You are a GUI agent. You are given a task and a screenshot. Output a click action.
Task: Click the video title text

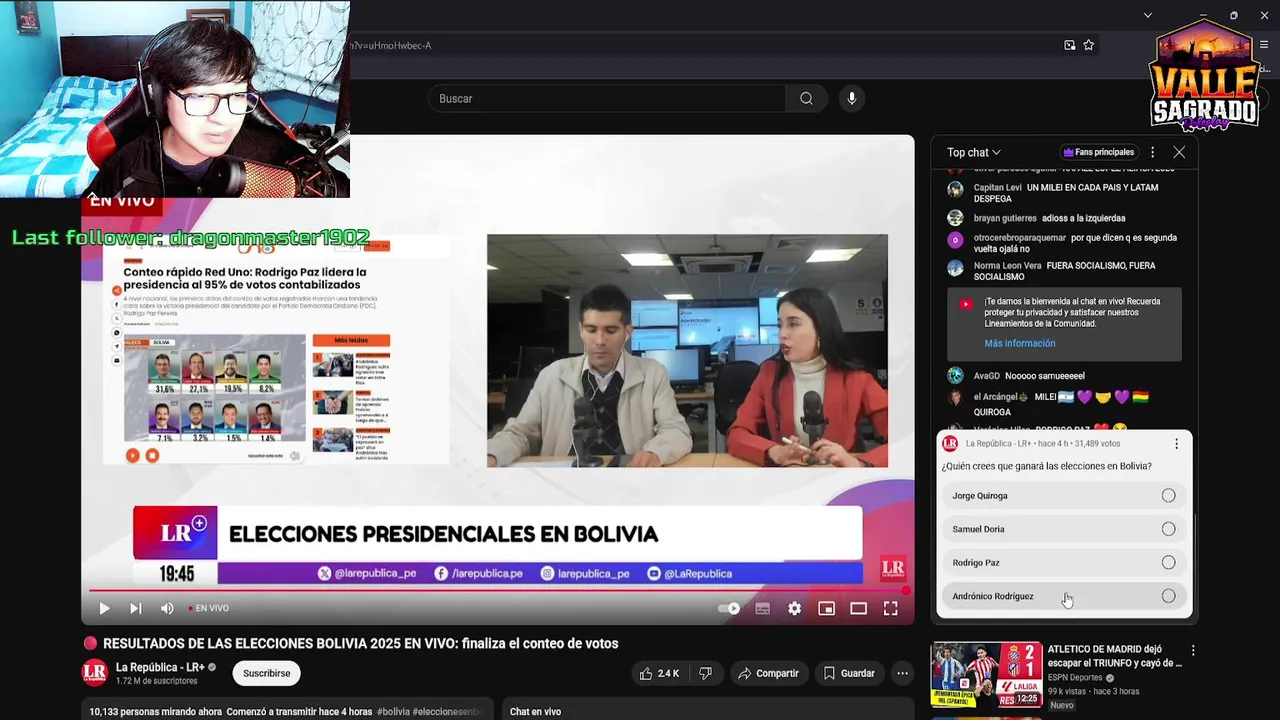coord(360,643)
